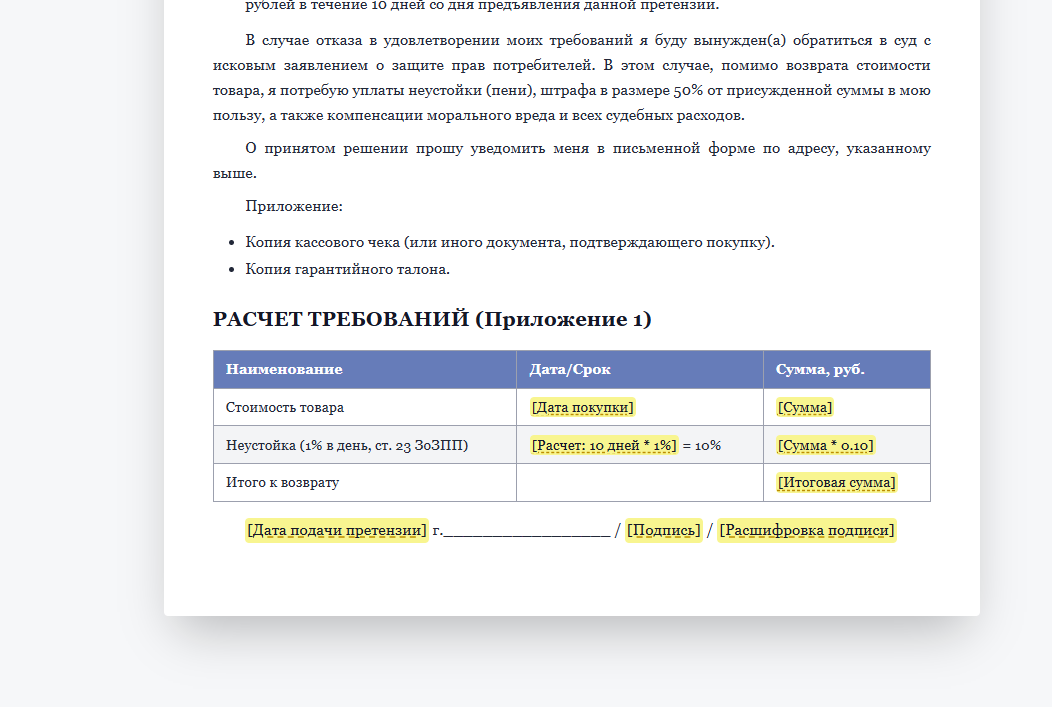Click paragraph starting with В случае отказа

572,77
